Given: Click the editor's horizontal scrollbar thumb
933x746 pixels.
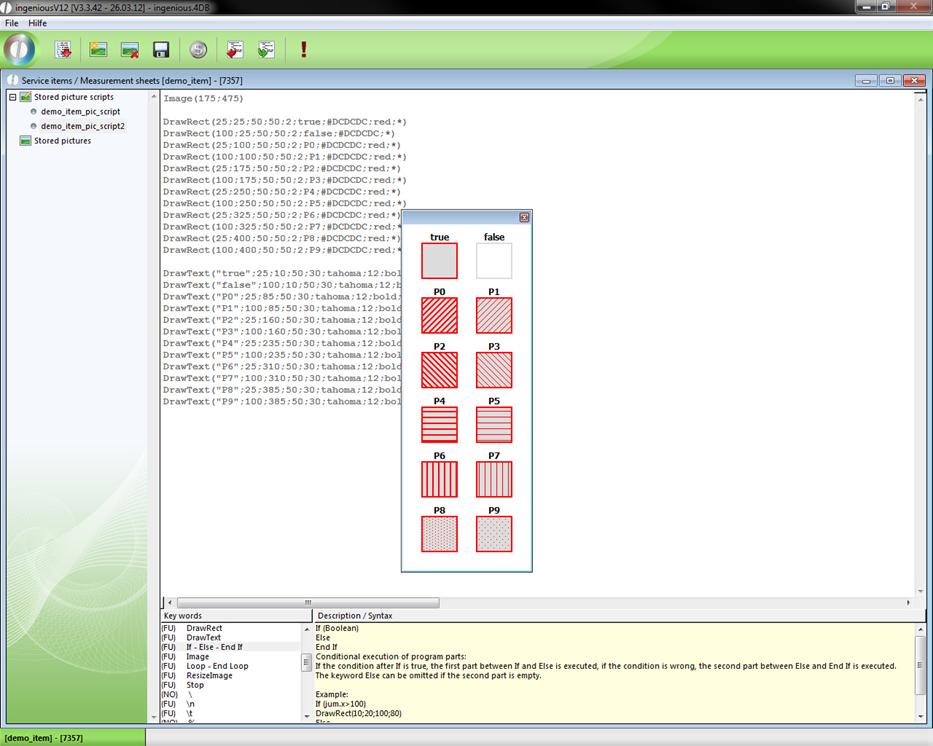Looking at the screenshot, I should [x=306, y=602].
